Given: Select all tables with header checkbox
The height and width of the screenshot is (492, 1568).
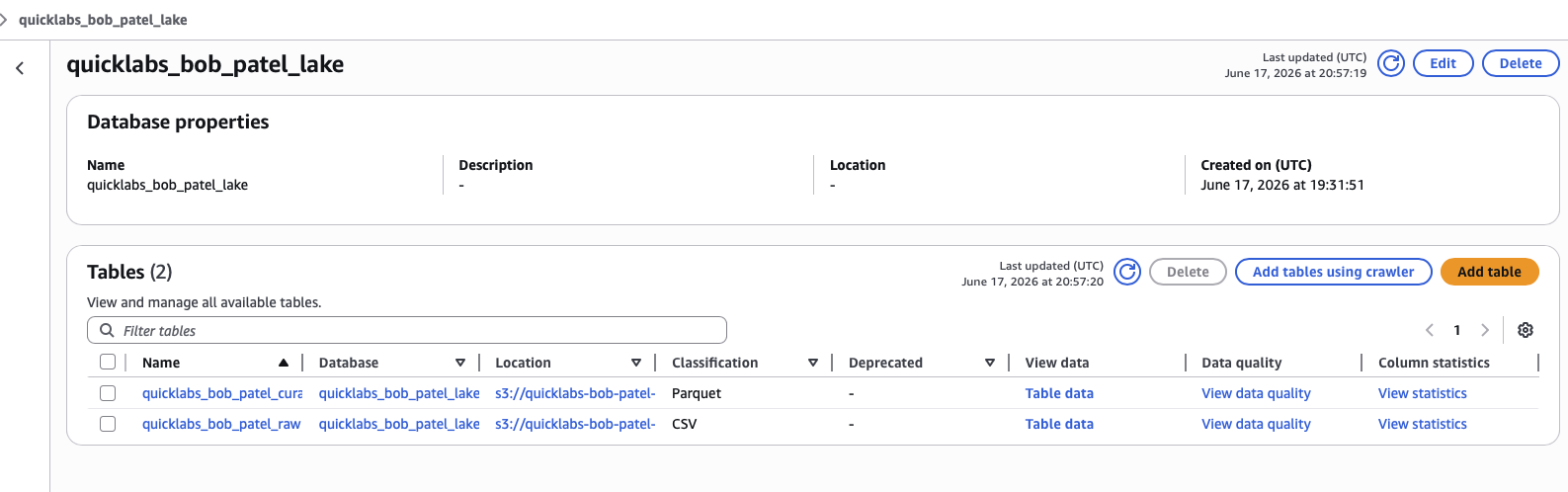Looking at the screenshot, I should pos(108,362).
